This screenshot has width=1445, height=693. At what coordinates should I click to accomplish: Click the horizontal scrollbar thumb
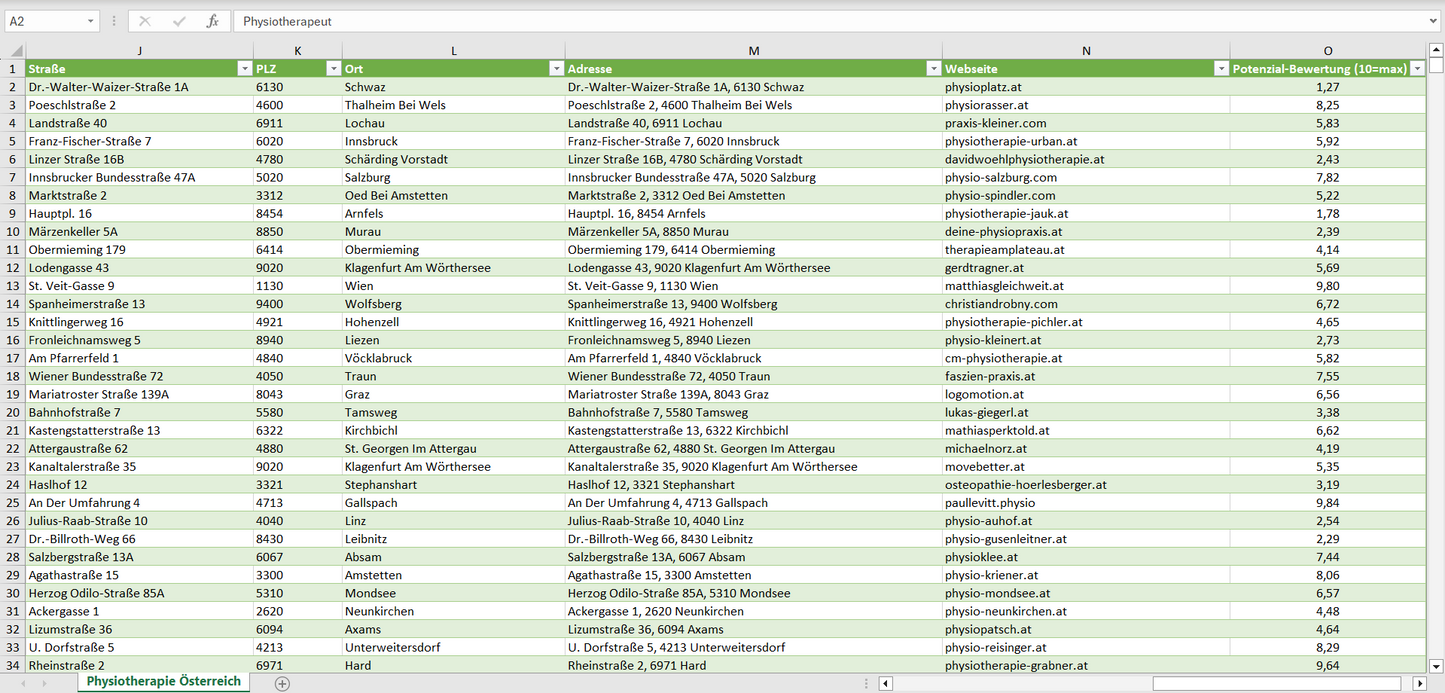[1278, 684]
